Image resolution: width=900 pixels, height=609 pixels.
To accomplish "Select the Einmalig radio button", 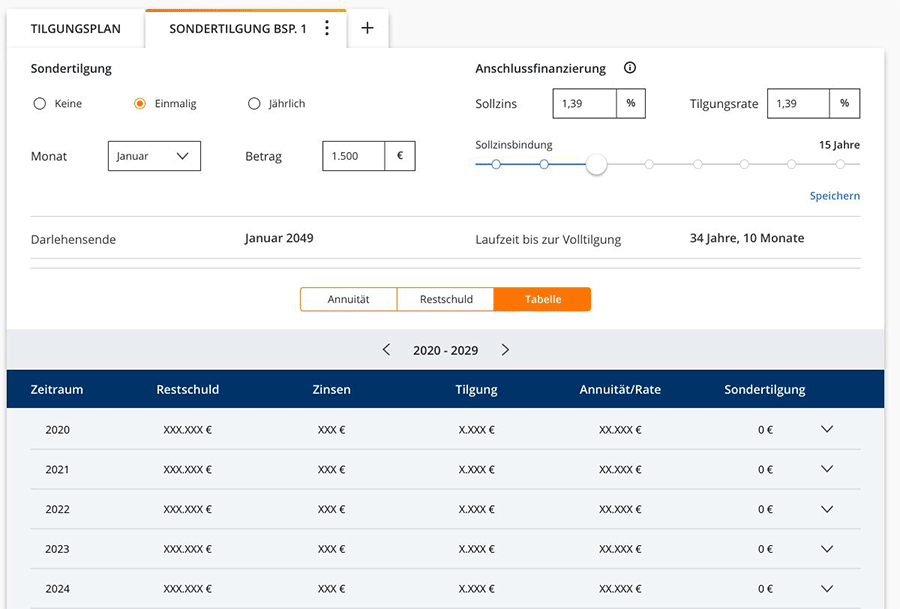I will point(140,103).
